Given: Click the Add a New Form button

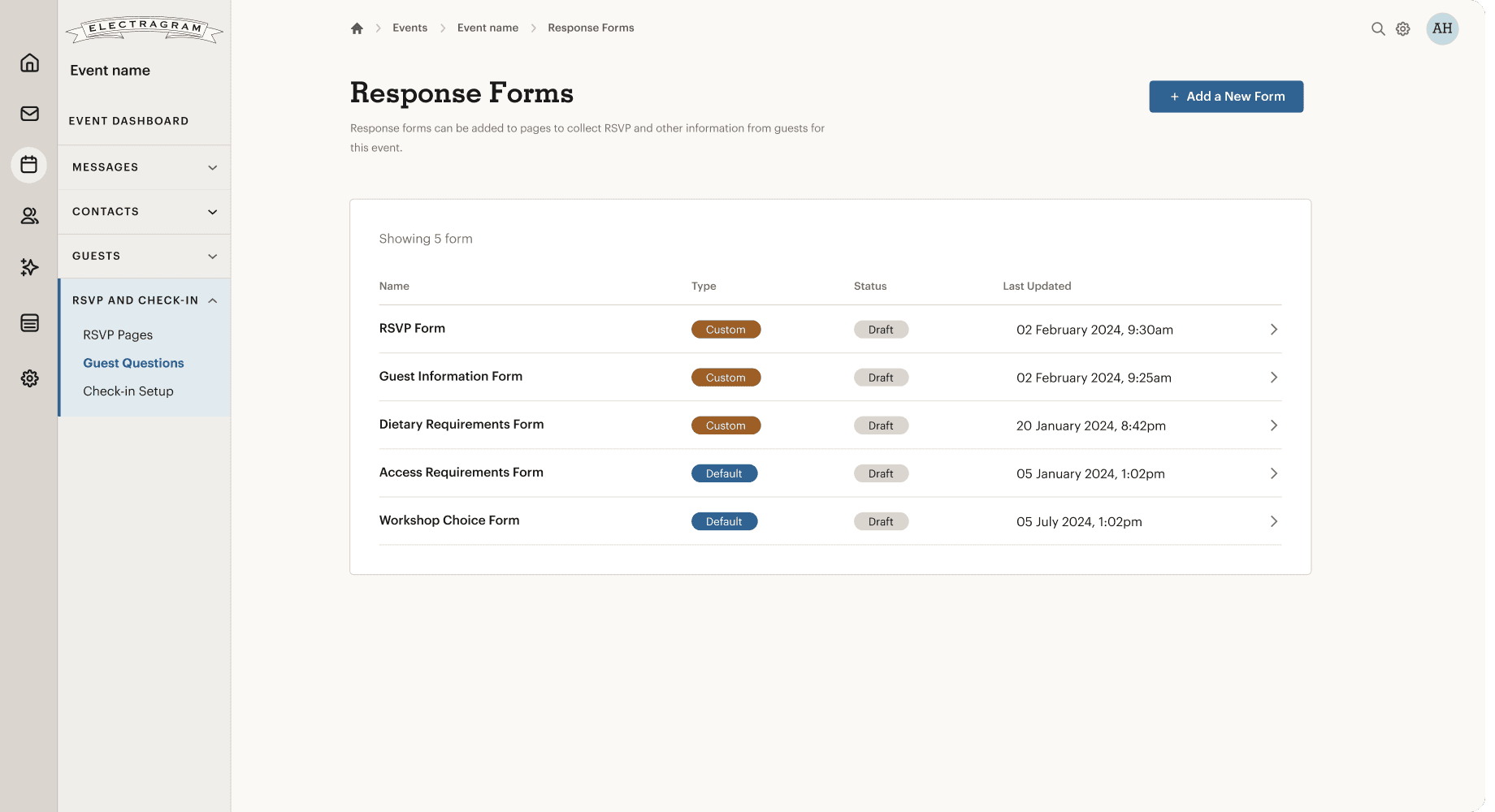Looking at the screenshot, I should tap(1226, 97).
